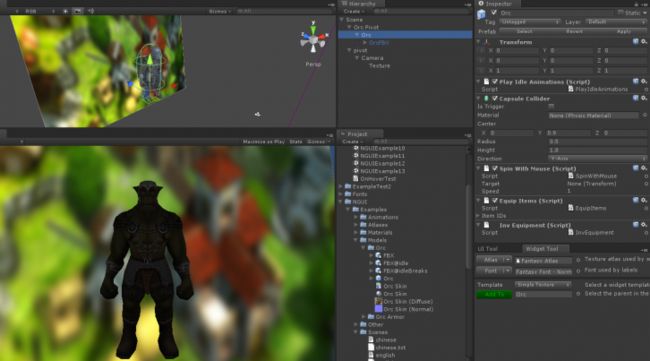Click the Prefab Select button
The image size is (650, 361).
coord(524,31)
